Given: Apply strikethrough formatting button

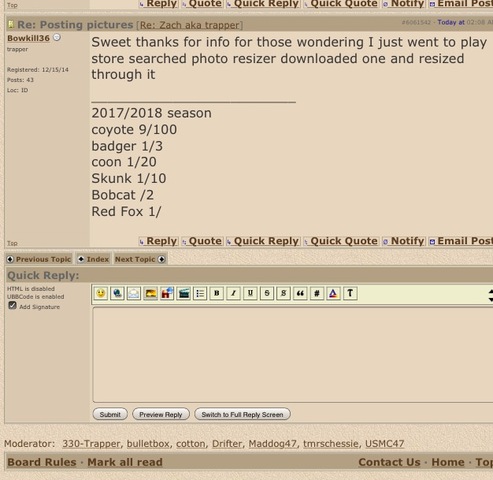Looking at the screenshot, I should (x=267, y=293).
